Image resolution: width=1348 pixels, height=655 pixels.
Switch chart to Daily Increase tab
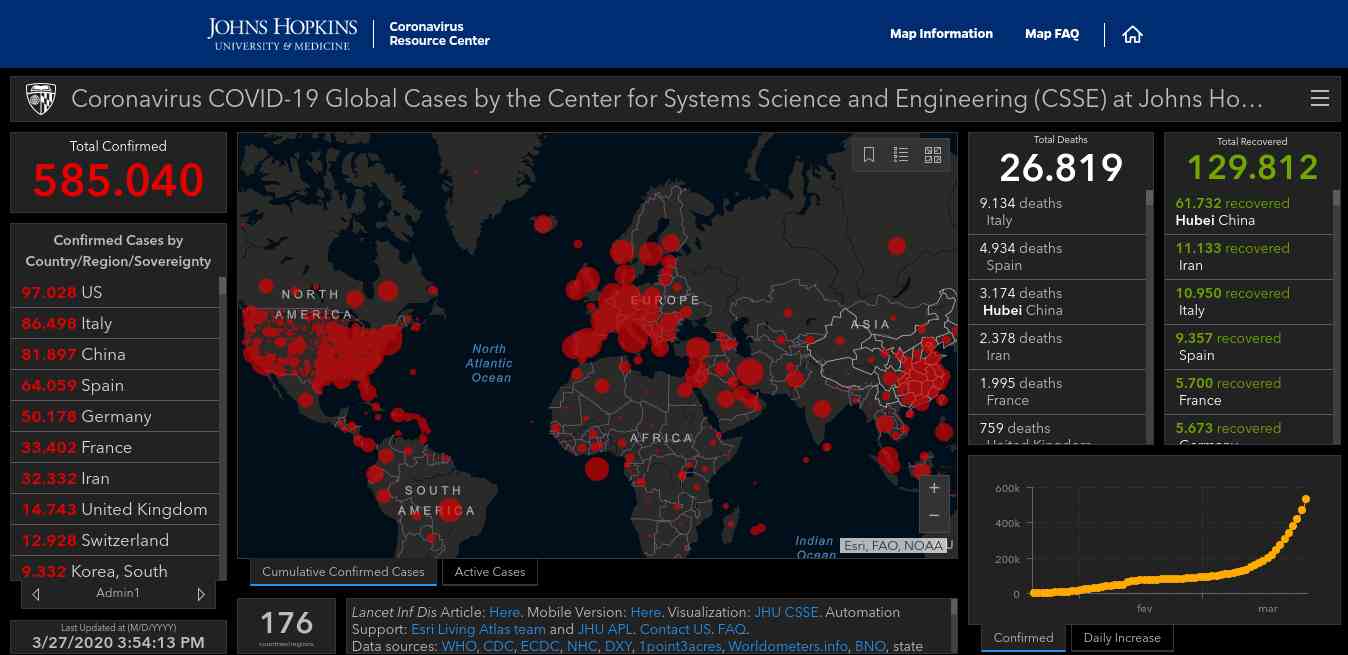pyautogui.click(x=1121, y=638)
